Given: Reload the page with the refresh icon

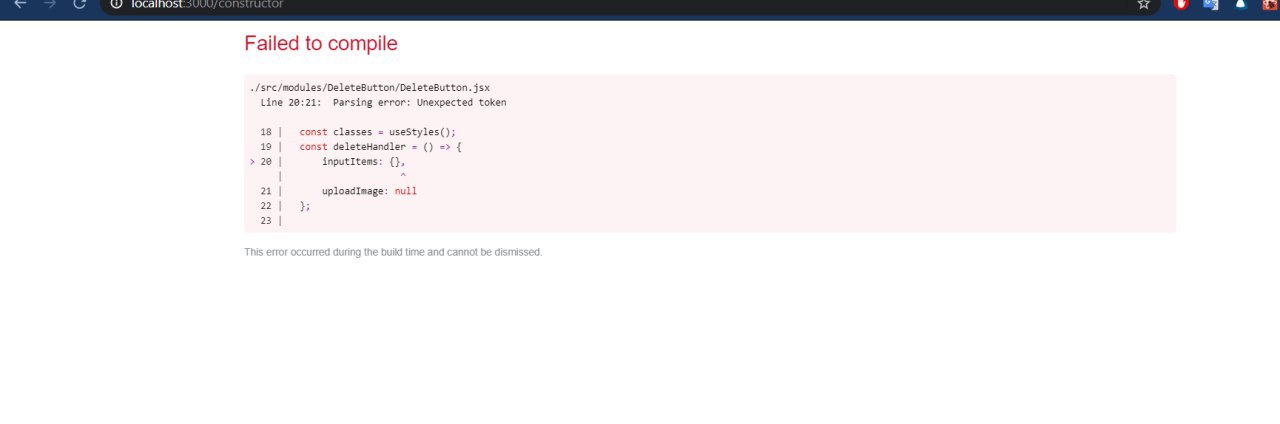Looking at the screenshot, I should click(79, 4).
